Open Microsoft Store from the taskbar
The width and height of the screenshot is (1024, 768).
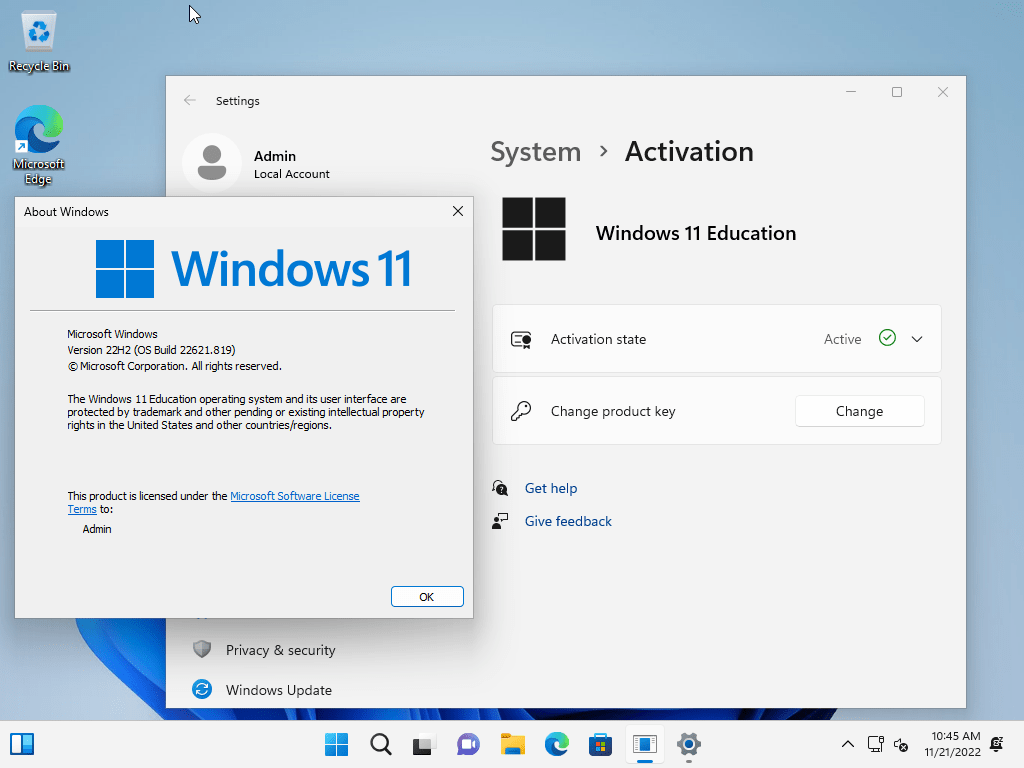(600, 744)
